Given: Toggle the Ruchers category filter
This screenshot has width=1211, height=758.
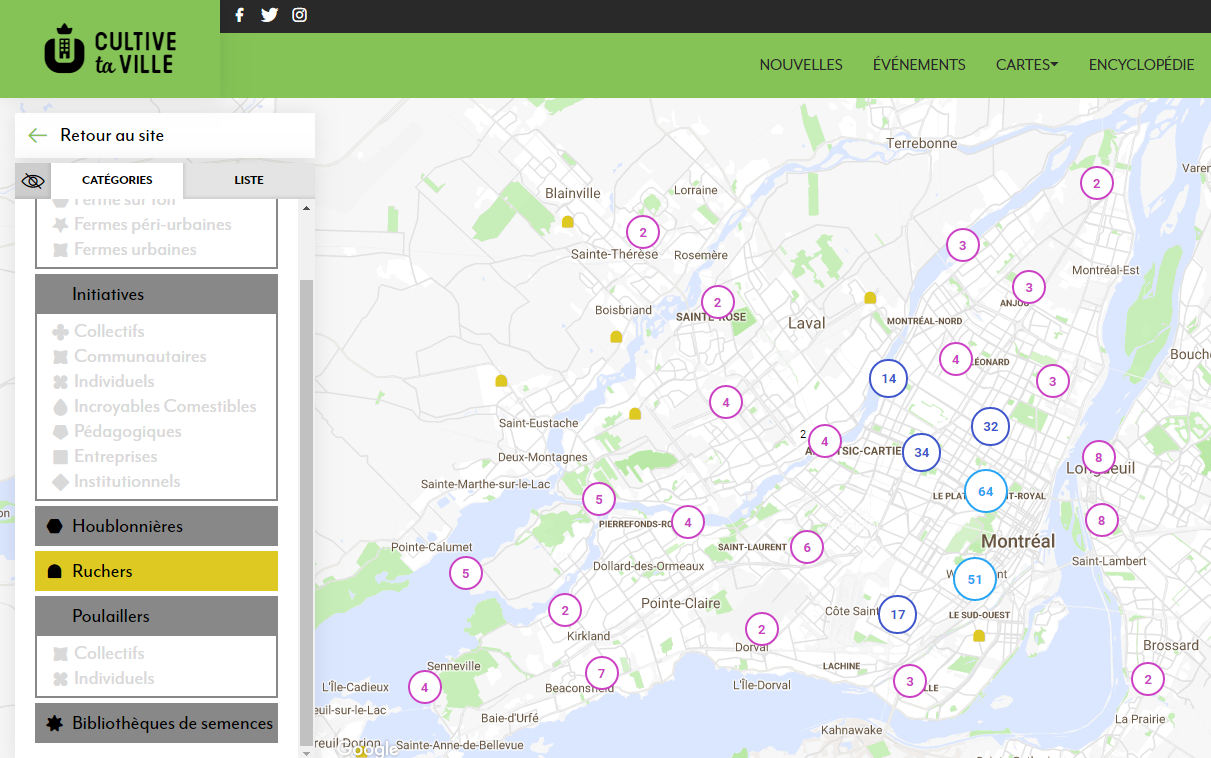Looking at the screenshot, I should click(x=156, y=571).
